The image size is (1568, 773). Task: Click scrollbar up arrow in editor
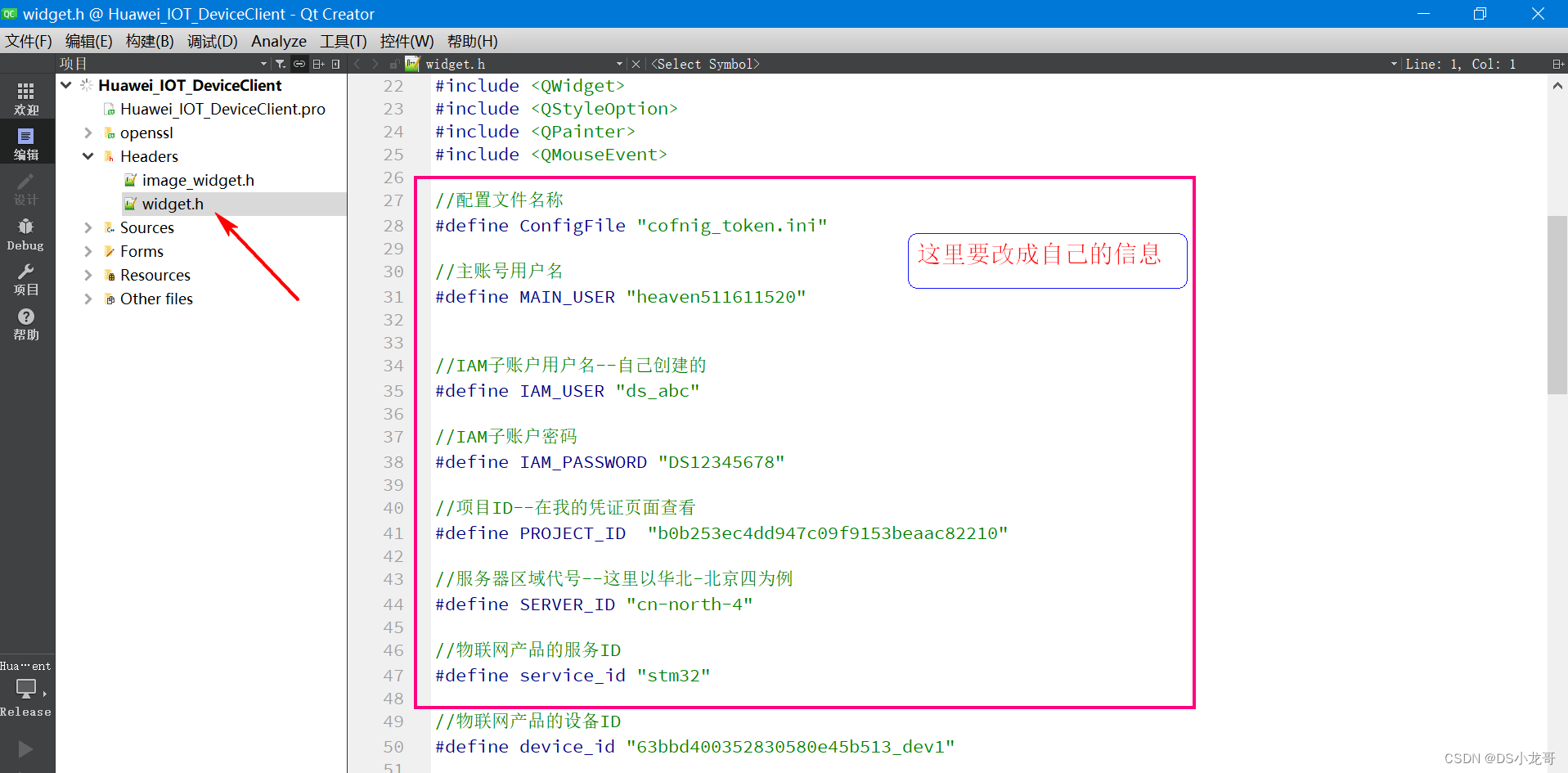click(x=1557, y=85)
